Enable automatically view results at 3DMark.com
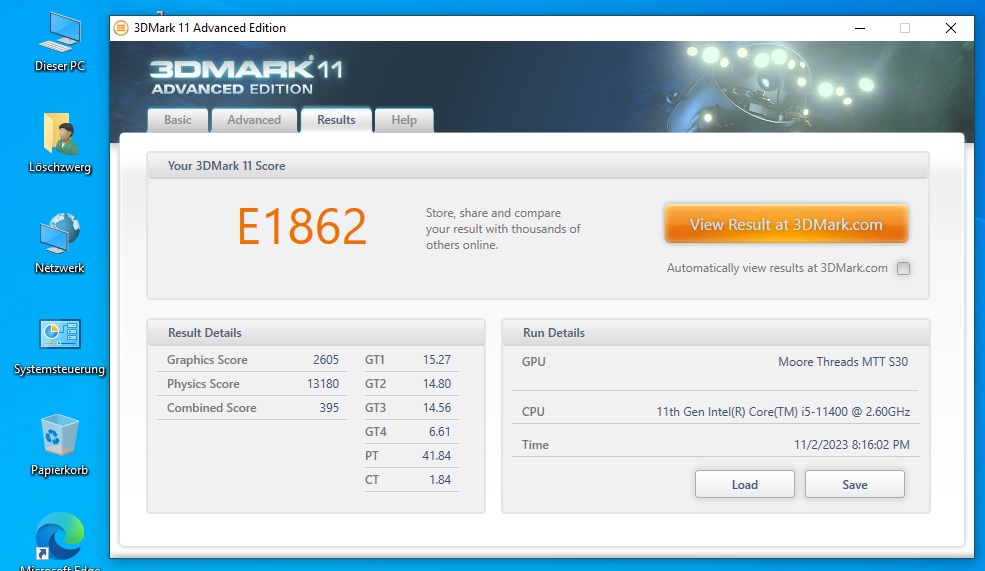The height and width of the screenshot is (571, 985). pos(903,268)
